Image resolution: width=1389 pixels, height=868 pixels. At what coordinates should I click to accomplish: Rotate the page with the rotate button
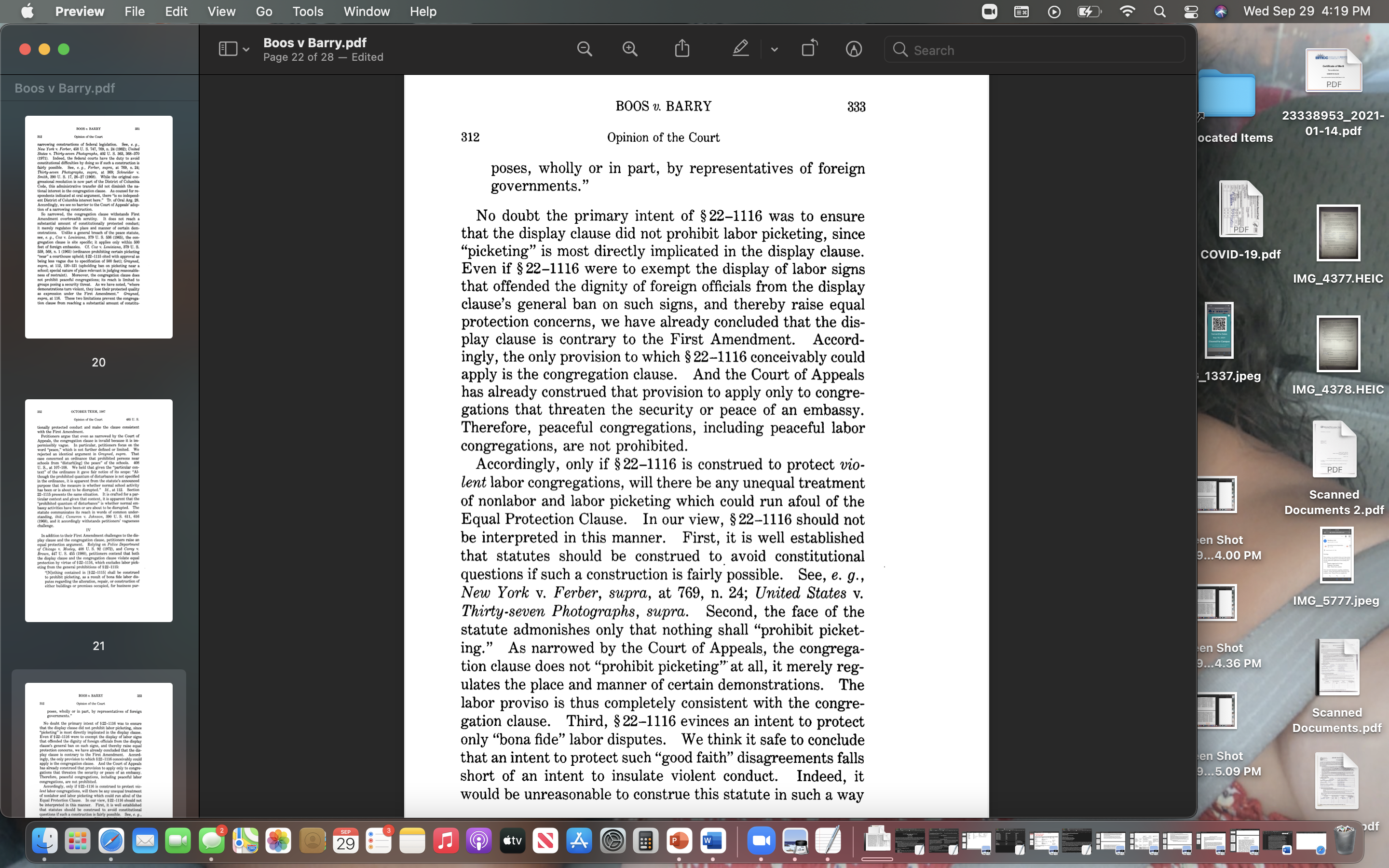pos(809,48)
